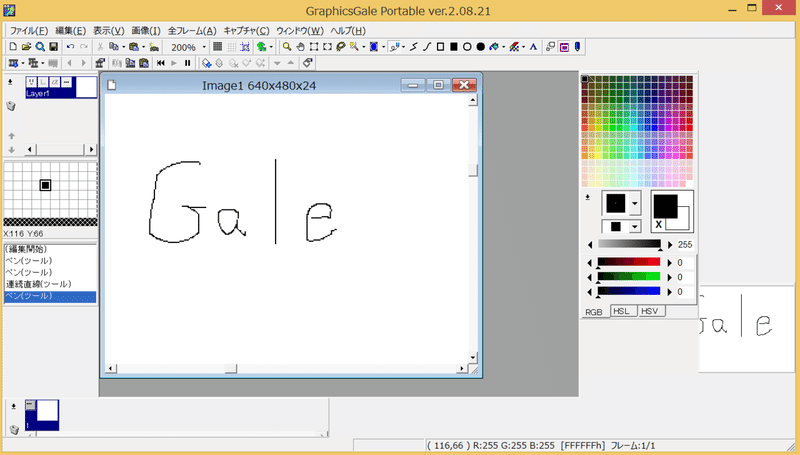Toggle the blue marker pen-pressure icon
Screen dimensions: 800x455
(577, 47)
